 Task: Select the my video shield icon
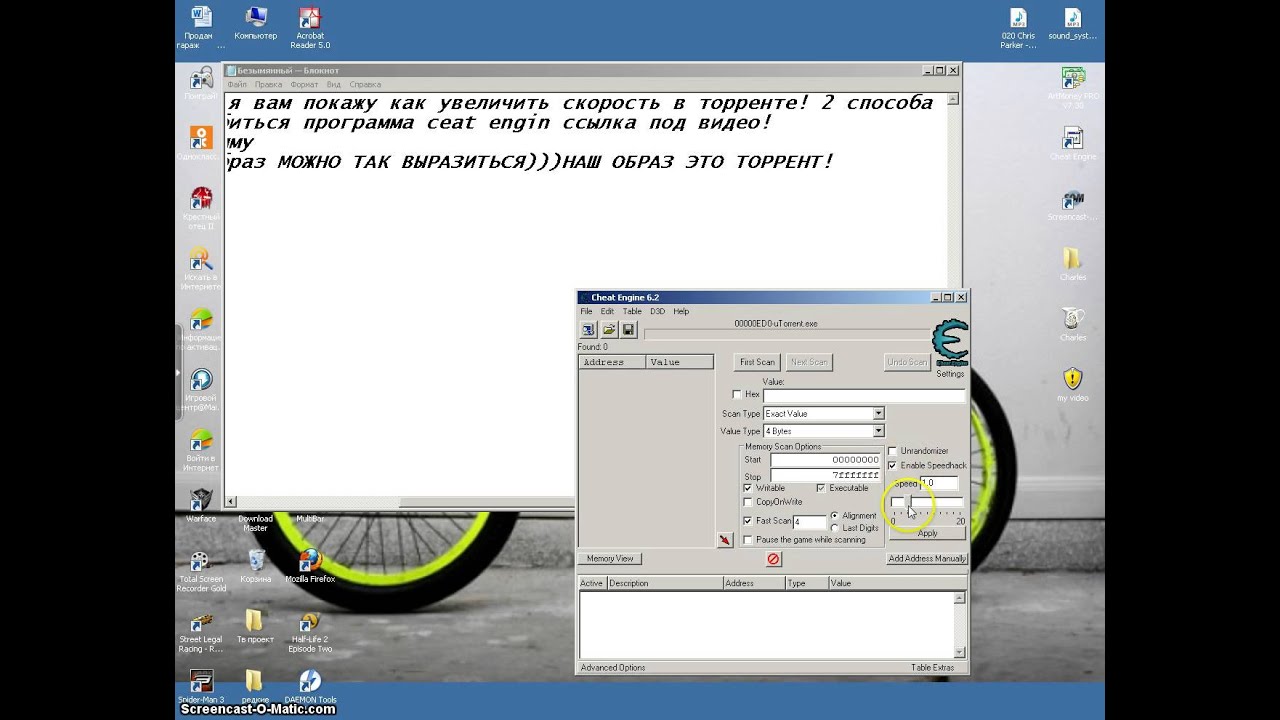coord(1073,379)
